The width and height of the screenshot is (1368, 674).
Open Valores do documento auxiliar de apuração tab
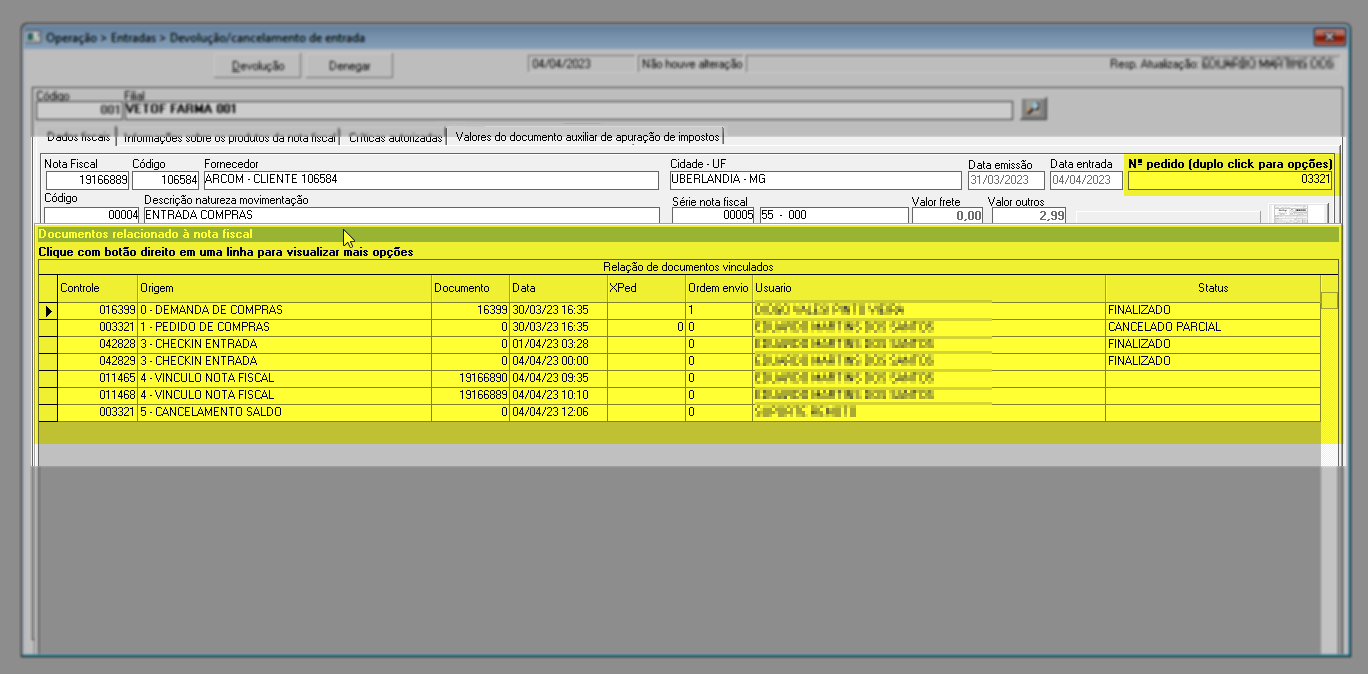(587, 137)
